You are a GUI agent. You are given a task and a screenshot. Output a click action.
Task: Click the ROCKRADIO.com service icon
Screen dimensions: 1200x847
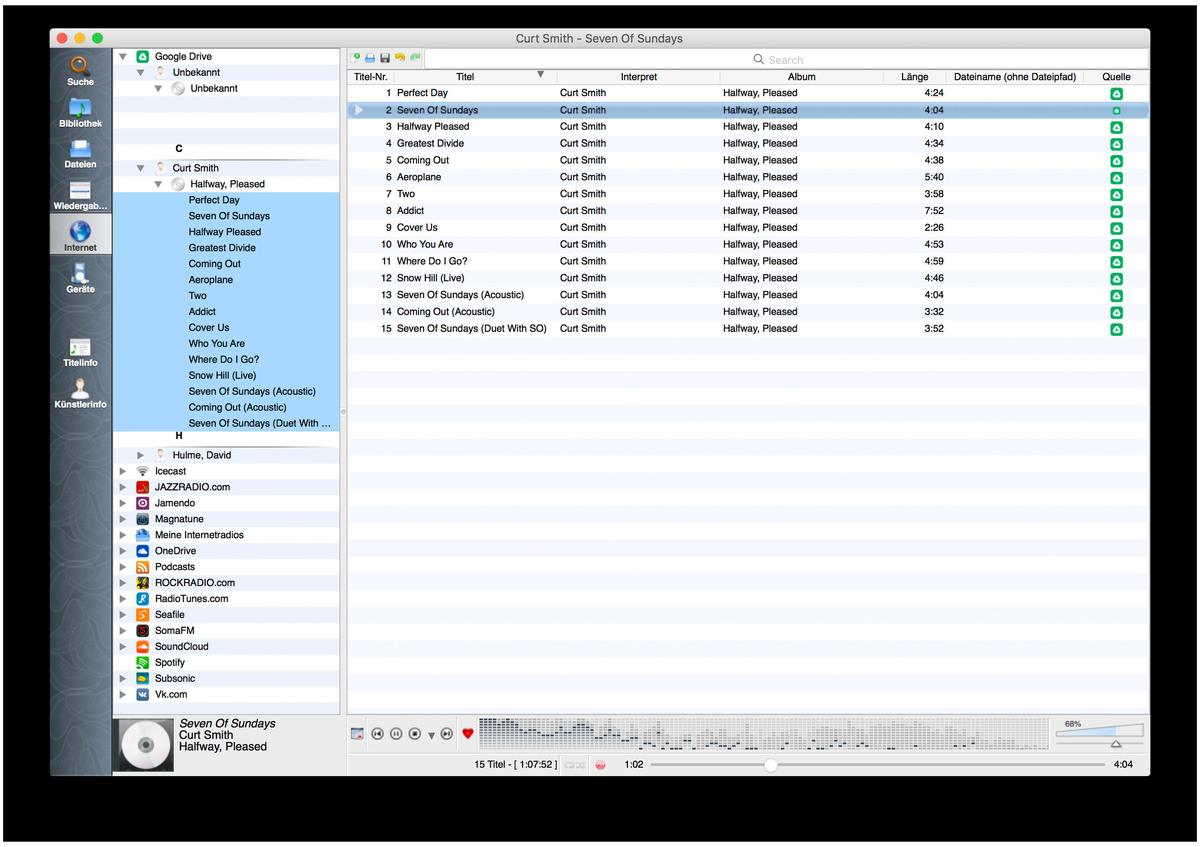(x=142, y=583)
